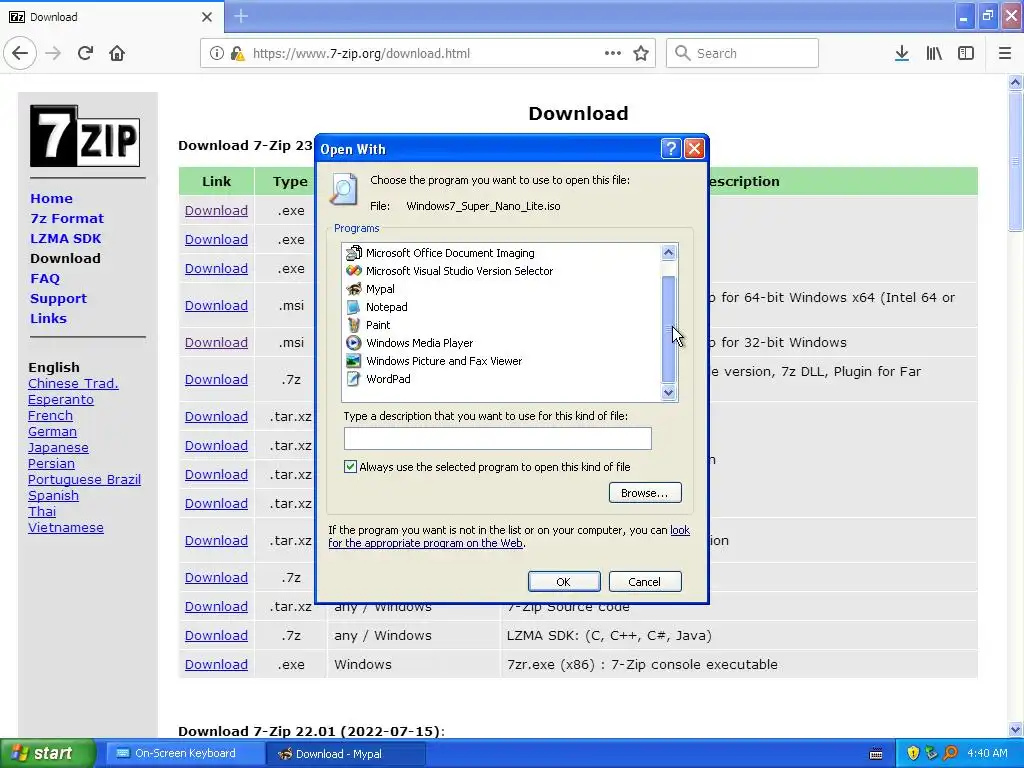
Task: Click the browser Forward arrow
Action: pyautogui.click(x=53, y=53)
